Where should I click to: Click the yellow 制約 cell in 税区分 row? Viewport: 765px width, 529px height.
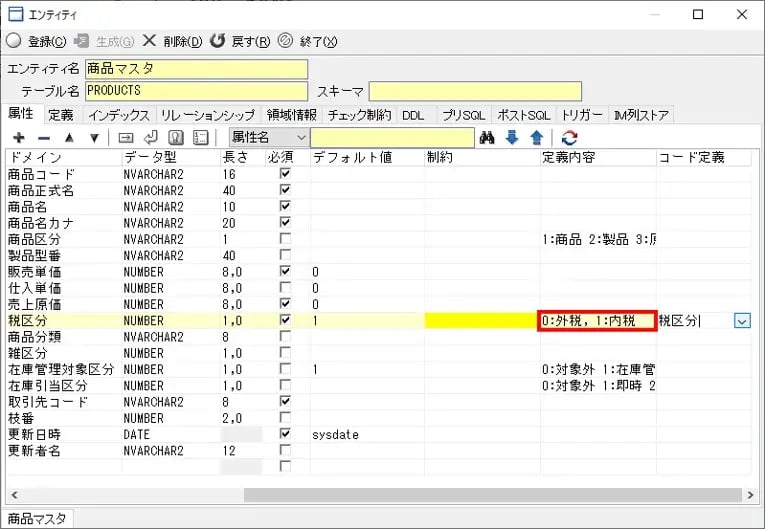[x=482, y=321]
